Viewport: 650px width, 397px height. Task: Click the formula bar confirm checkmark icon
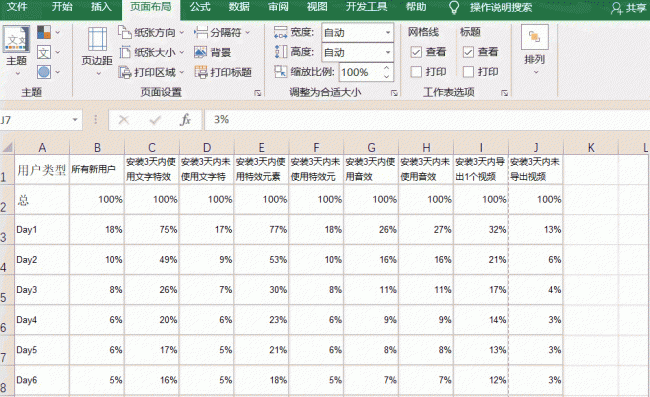pyautogui.click(x=155, y=120)
